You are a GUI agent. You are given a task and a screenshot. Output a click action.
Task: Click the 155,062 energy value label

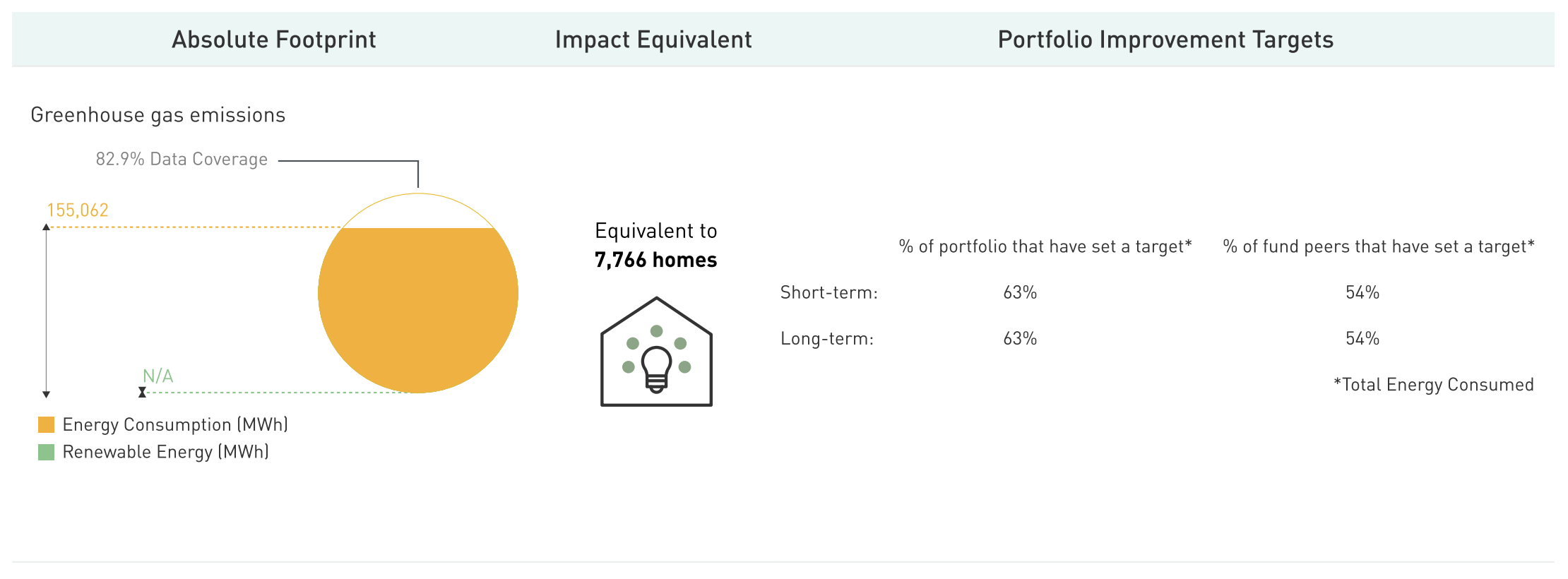pos(78,210)
